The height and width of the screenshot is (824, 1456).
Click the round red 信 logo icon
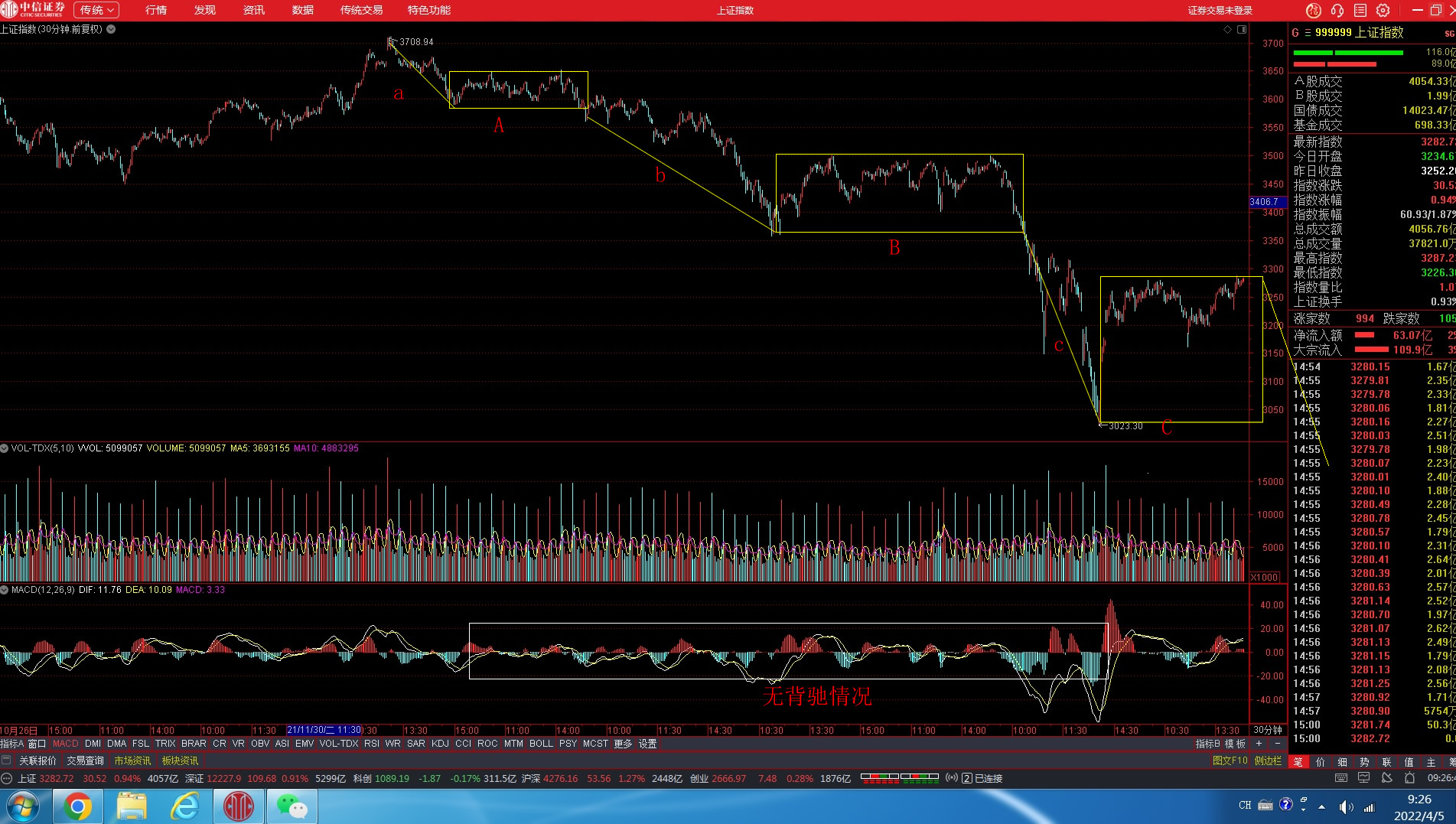pos(1314,10)
